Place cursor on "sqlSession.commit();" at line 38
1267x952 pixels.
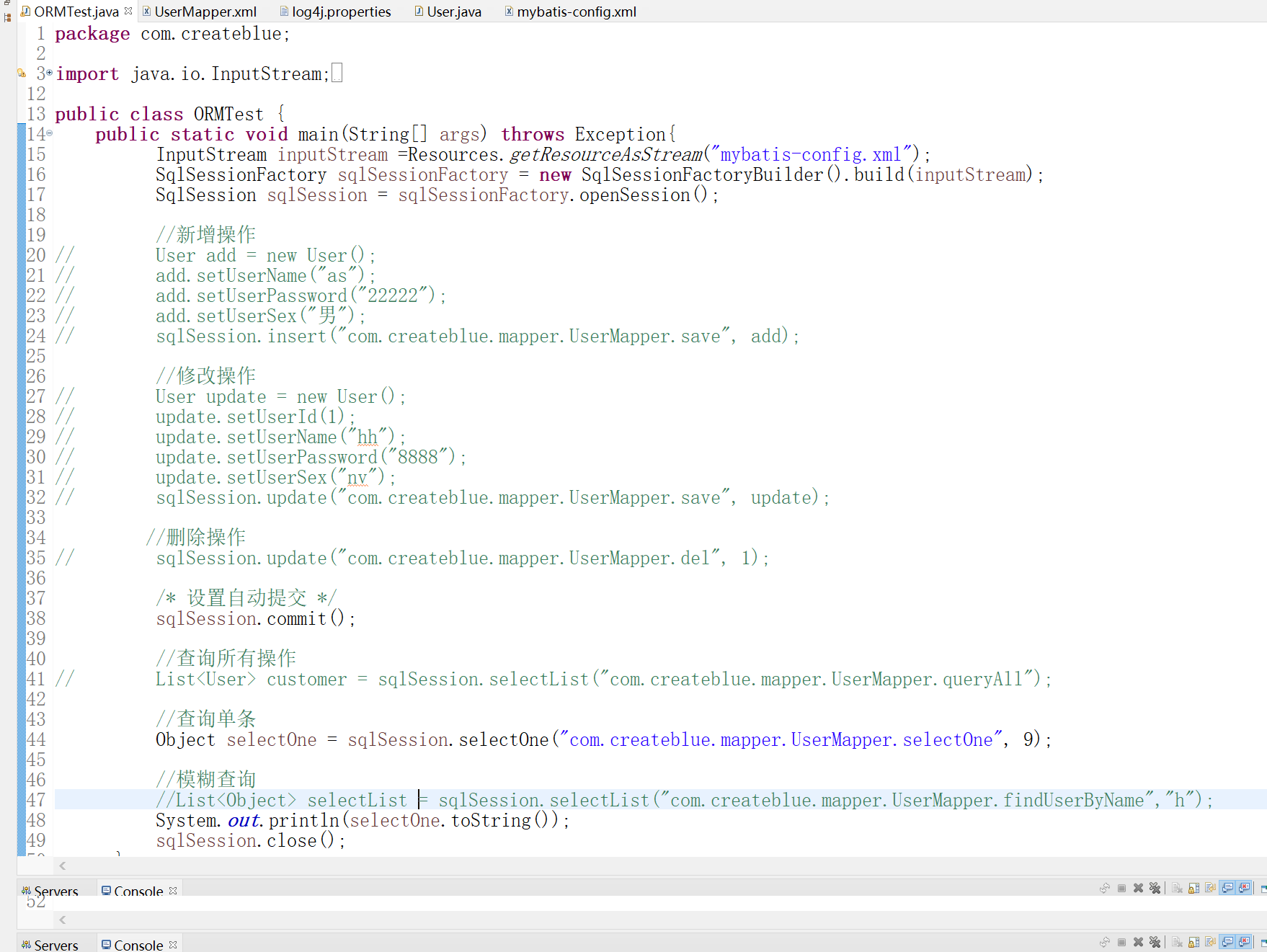click(x=255, y=618)
